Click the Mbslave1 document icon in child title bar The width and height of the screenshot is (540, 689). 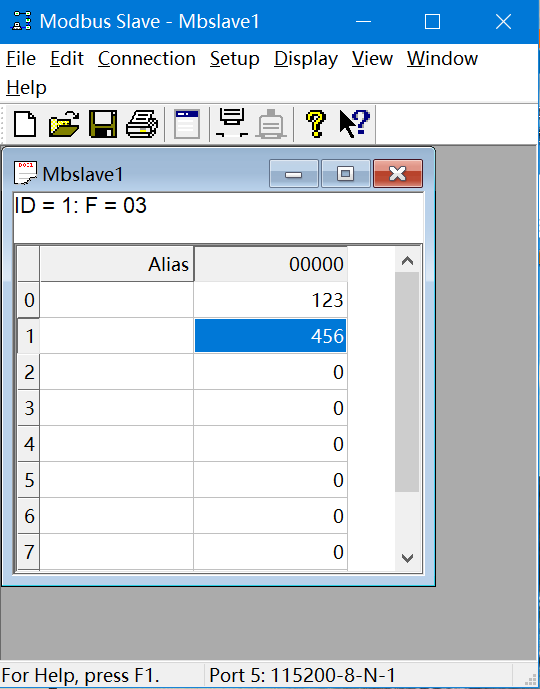click(25, 173)
